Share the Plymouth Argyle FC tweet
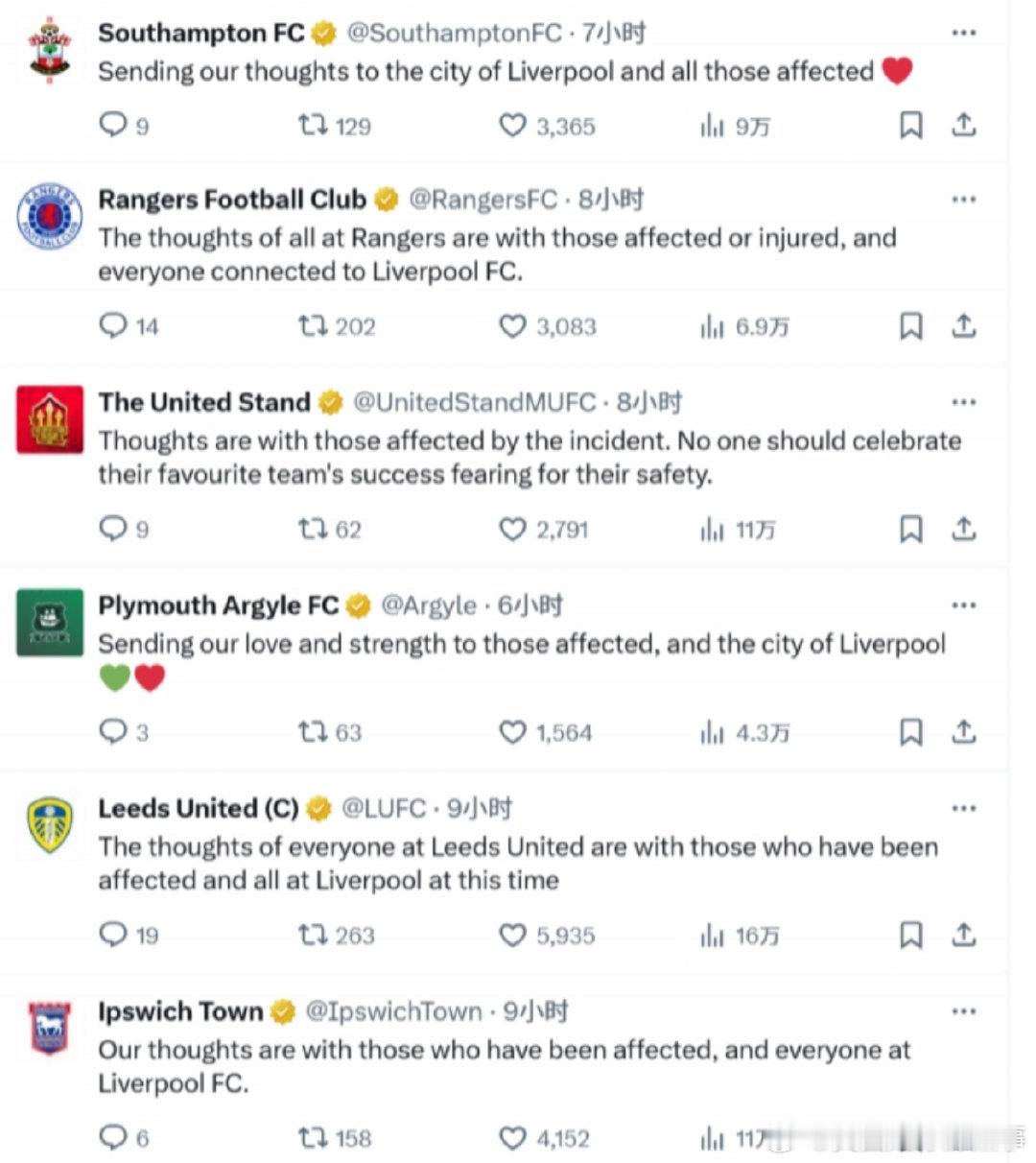 (x=963, y=732)
